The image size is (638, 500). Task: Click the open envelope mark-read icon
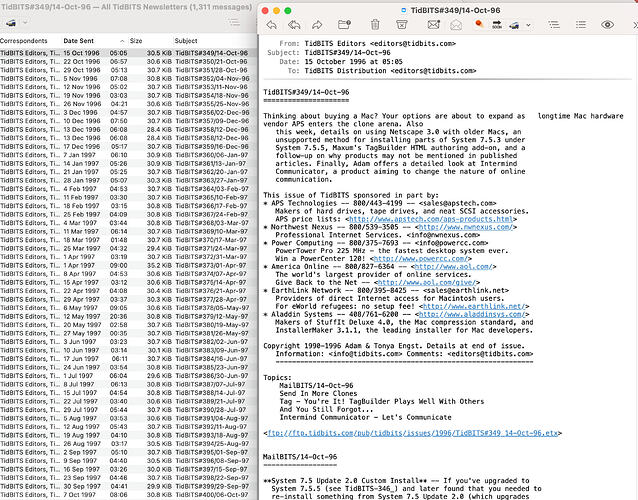[x=456, y=25]
